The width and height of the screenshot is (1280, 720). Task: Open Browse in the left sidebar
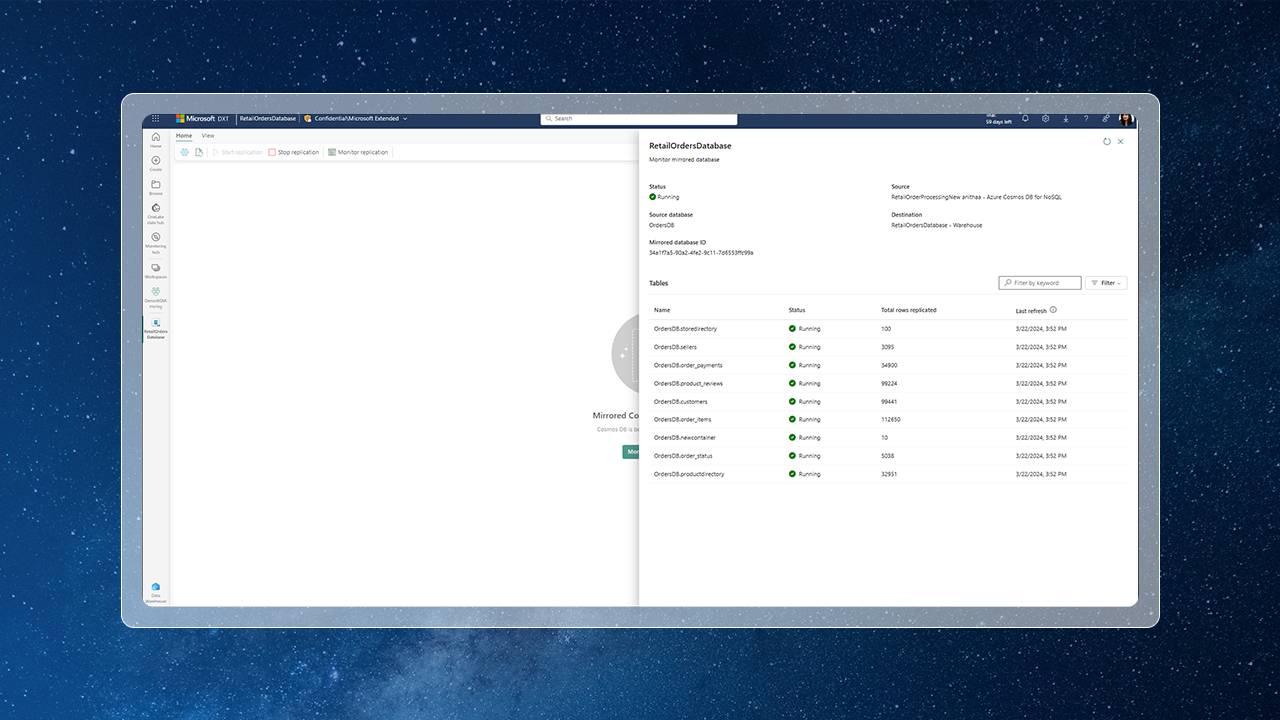(x=155, y=186)
